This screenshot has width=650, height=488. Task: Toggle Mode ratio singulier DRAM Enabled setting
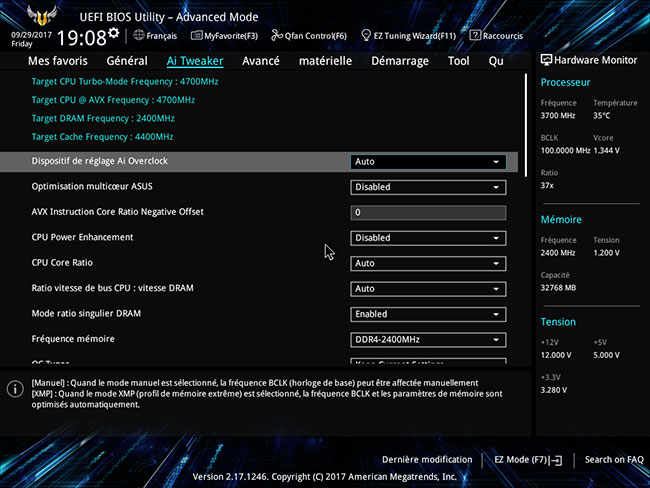(428, 314)
